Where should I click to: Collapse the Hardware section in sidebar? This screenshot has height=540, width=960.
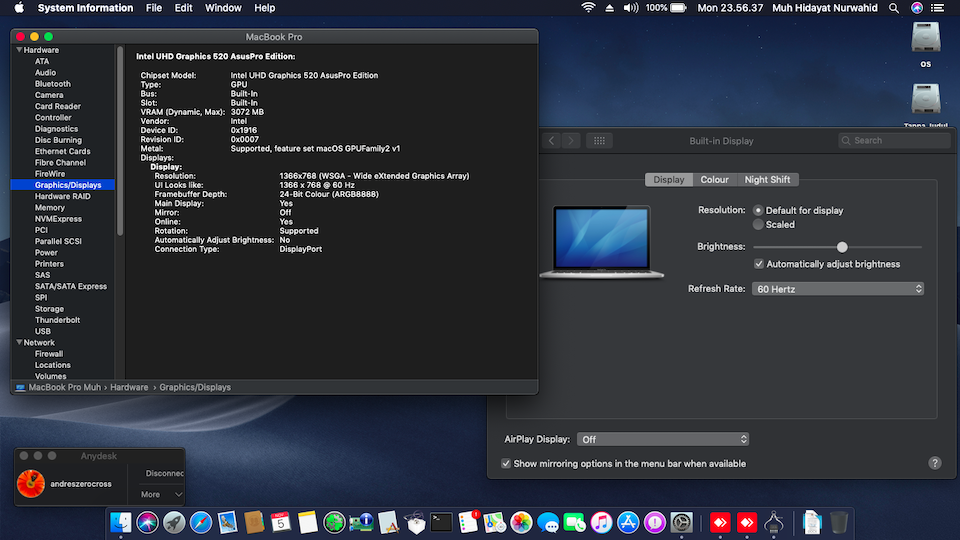tap(19, 50)
